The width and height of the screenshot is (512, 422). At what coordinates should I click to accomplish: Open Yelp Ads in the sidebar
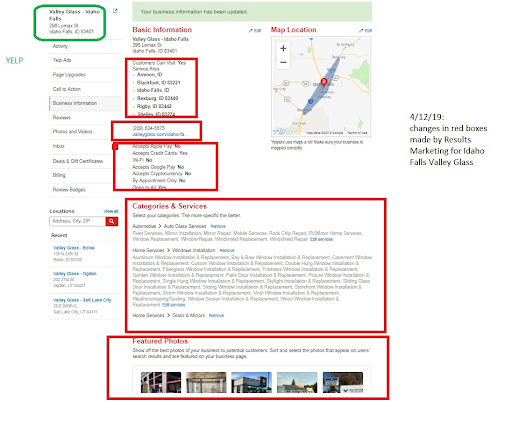click(x=62, y=60)
